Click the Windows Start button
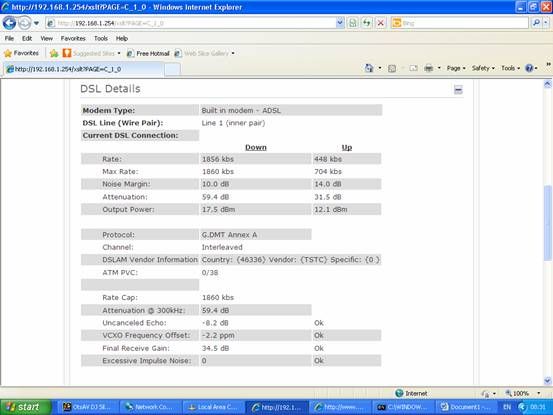 [26, 407]
